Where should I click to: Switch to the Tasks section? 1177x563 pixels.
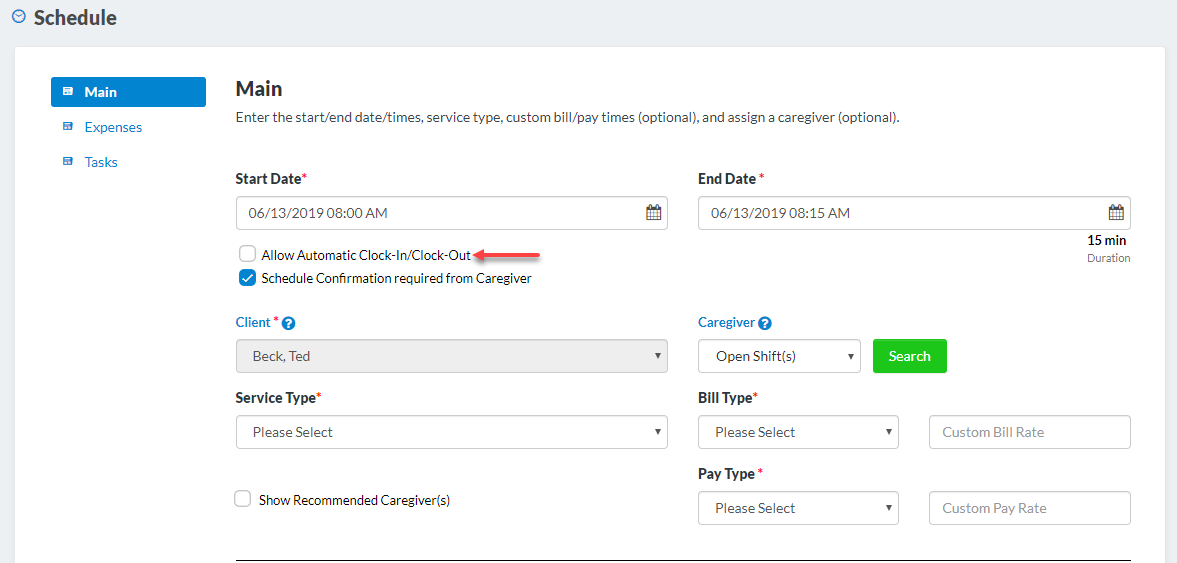[101, 162]
